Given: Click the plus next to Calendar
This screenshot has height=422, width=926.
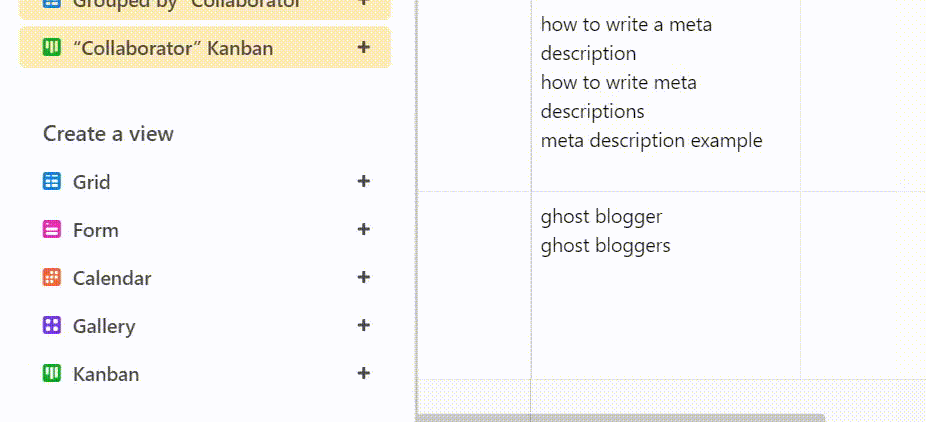Looking at the screenshot, I should [364, 277].
